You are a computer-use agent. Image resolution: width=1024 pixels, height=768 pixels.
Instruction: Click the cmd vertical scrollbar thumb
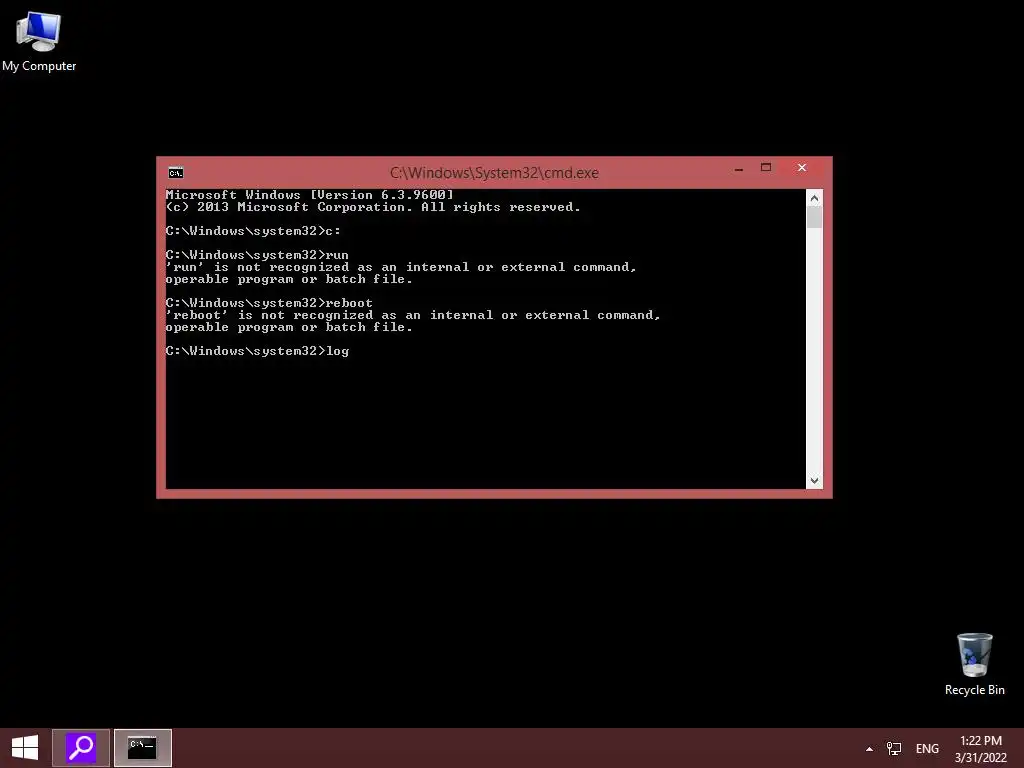(x=814, y=217)
